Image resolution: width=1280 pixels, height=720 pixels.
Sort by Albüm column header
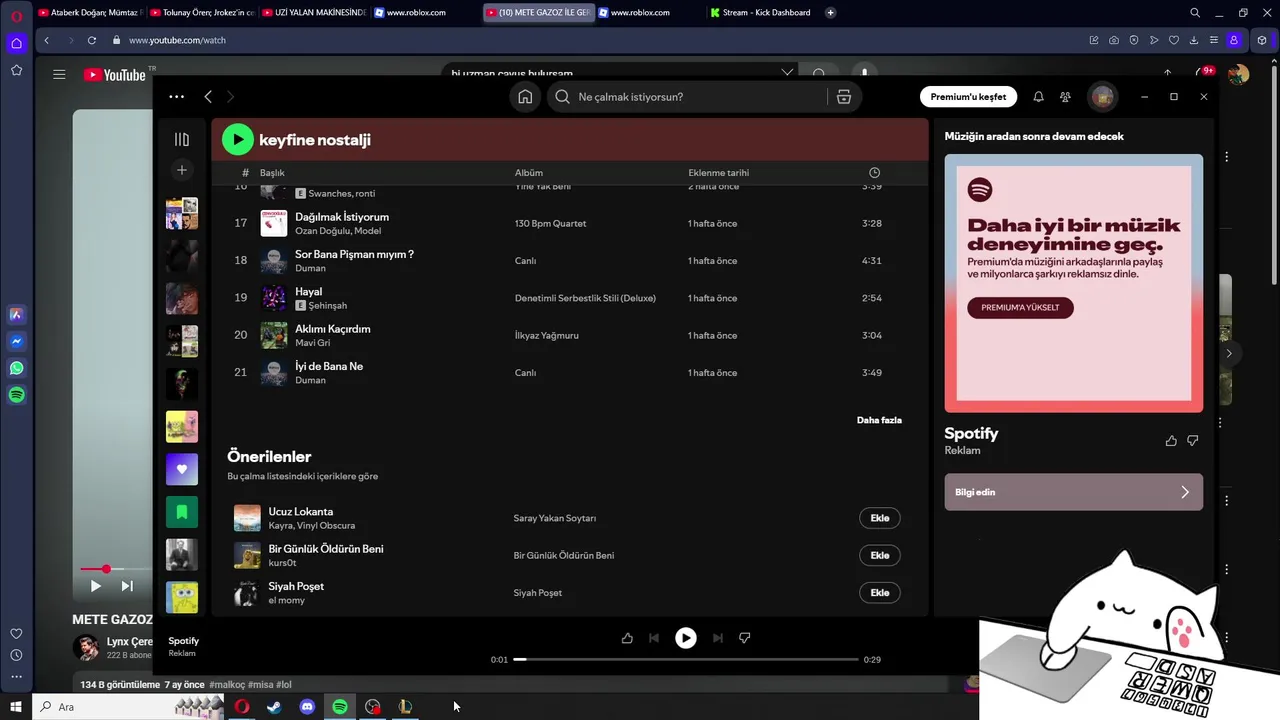(529, 173)
